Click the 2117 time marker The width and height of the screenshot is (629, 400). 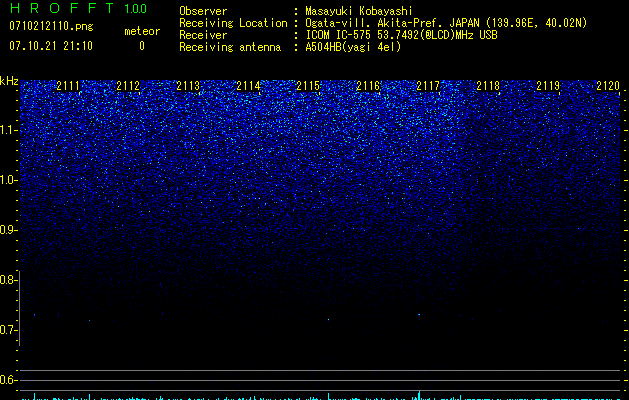[x=428, y=86]
